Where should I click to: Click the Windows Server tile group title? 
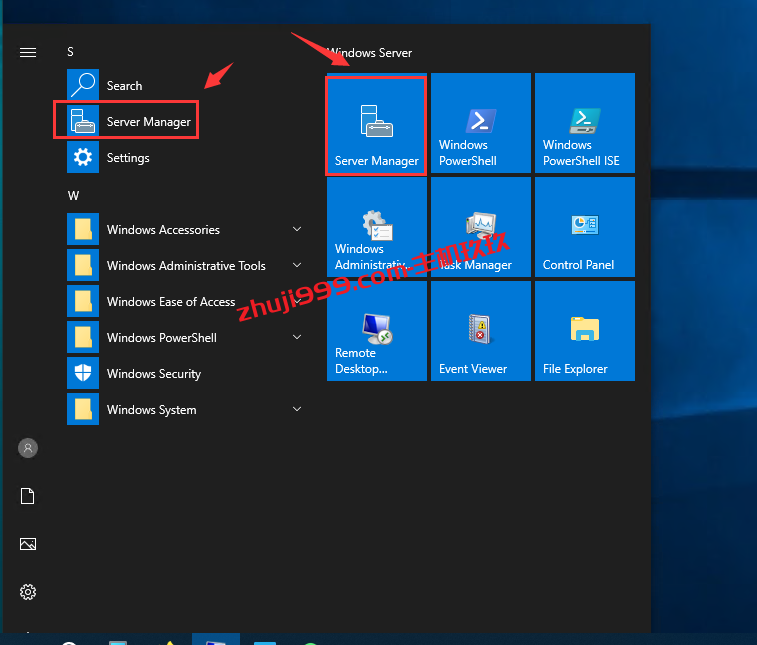tap(370, 53)
